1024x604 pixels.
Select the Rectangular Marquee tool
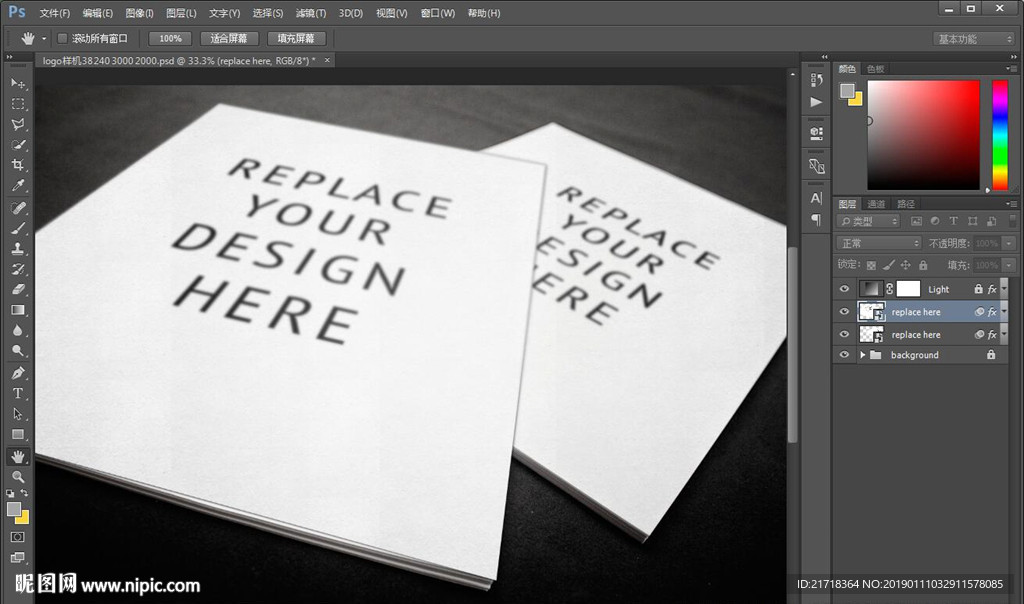[18, 104]
